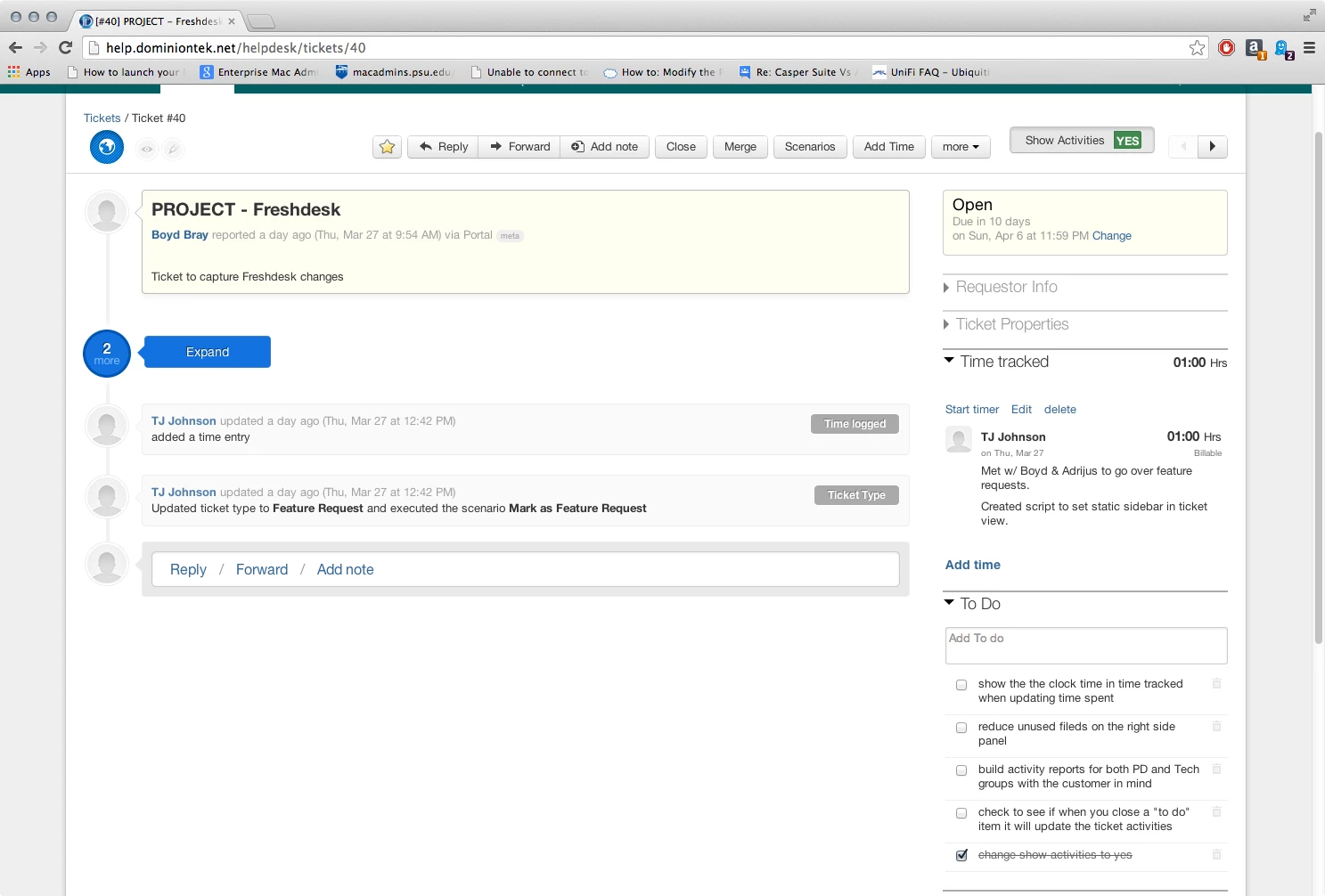This screenshot has width=1325, height=896.
Task: Click Edit time entry link
Action: 1021,410
